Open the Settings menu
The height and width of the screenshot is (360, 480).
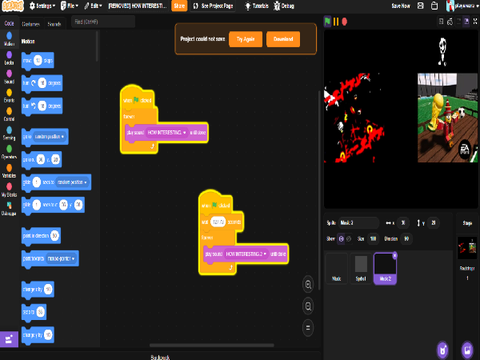pos(42,6)
